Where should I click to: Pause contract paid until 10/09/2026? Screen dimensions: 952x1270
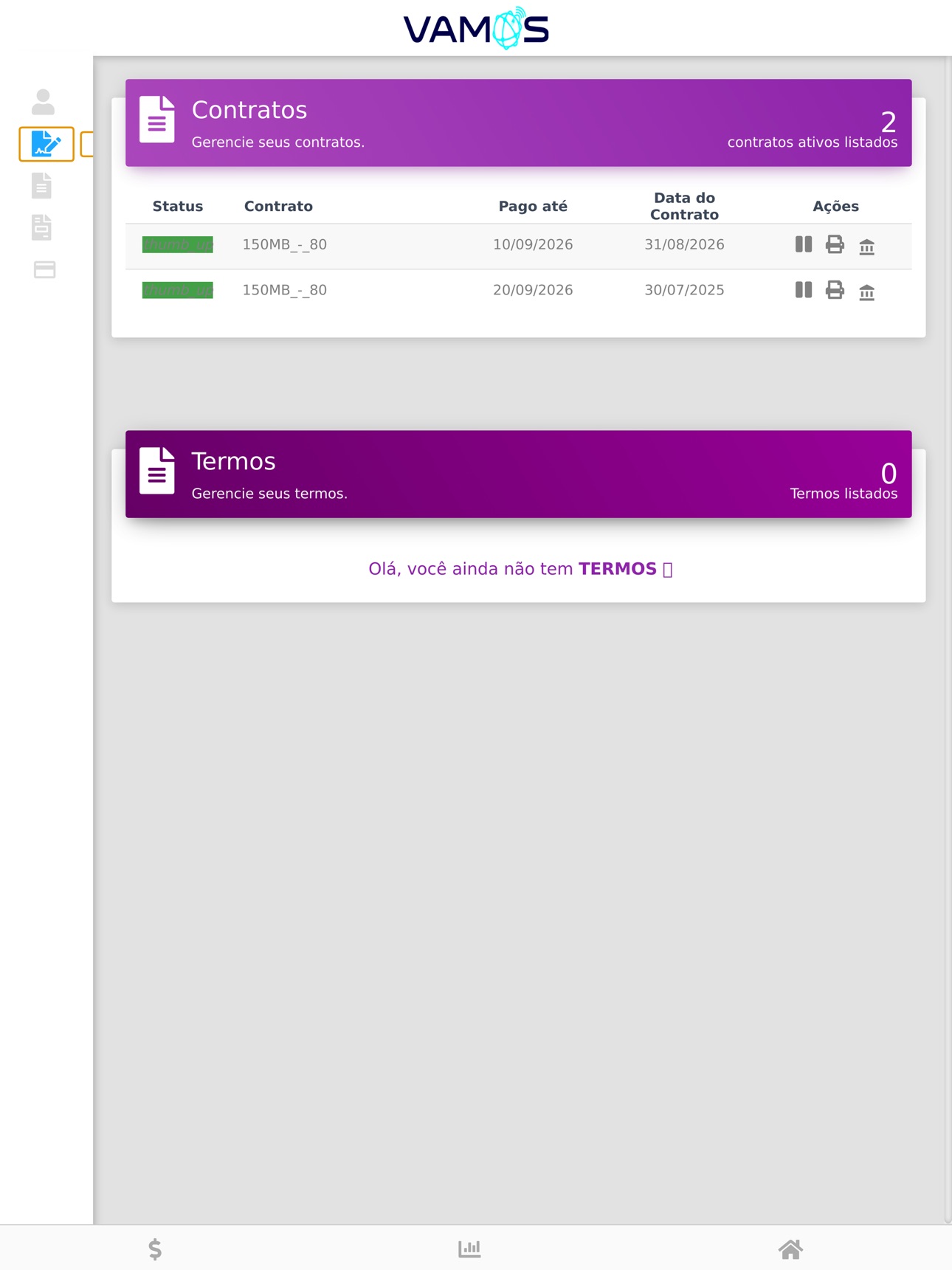coord(804,244)
